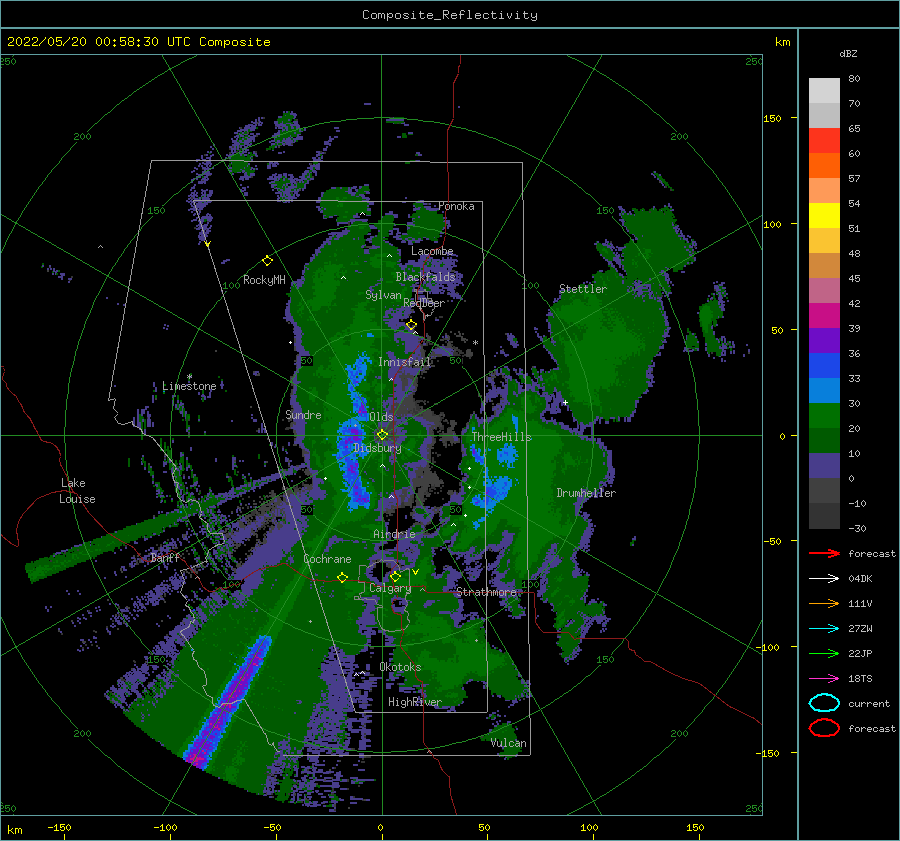
Task: Click the yellow diamond marker near RockyMH
Action: click(267, 261)
